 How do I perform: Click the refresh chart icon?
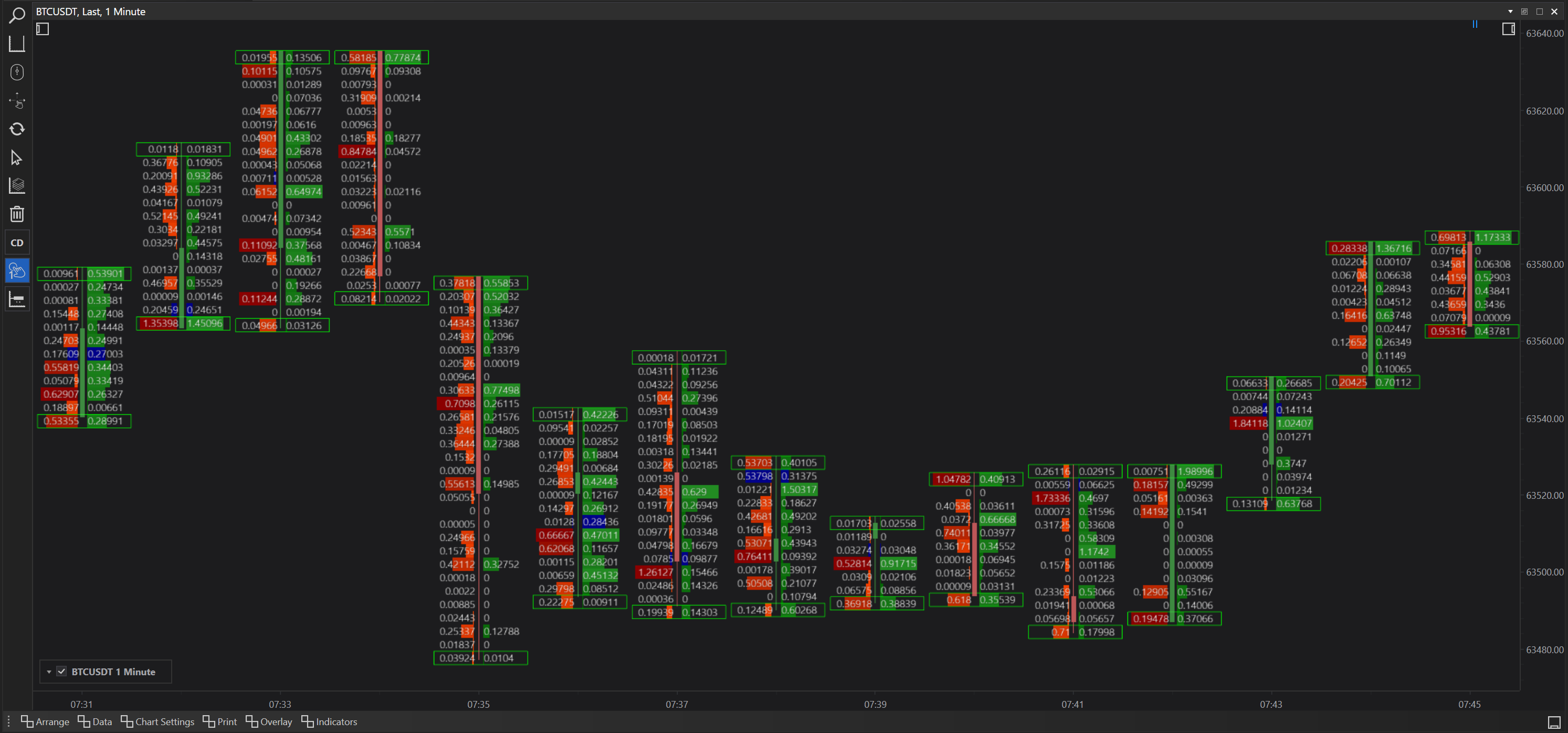click(16, 129)
